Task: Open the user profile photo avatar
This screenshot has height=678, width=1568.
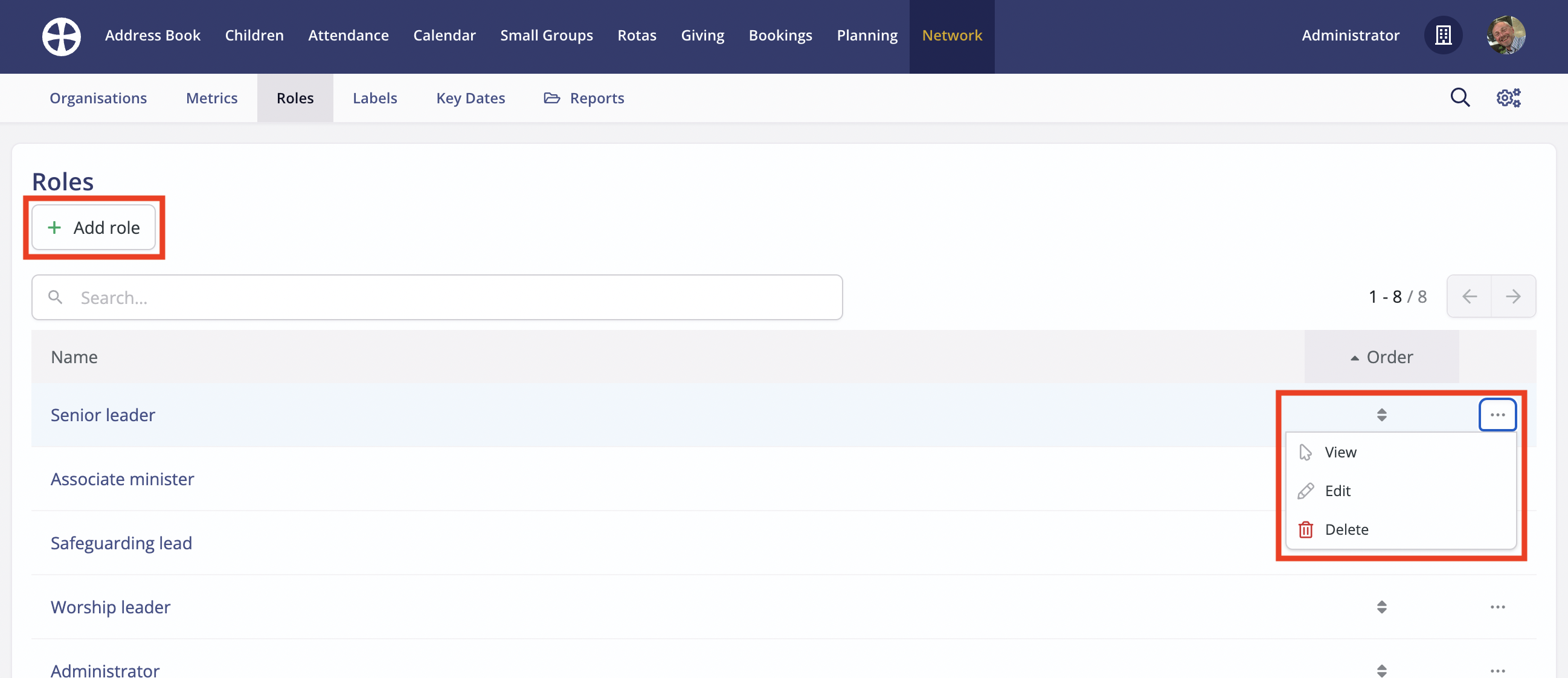Action: coord(1506,35)
